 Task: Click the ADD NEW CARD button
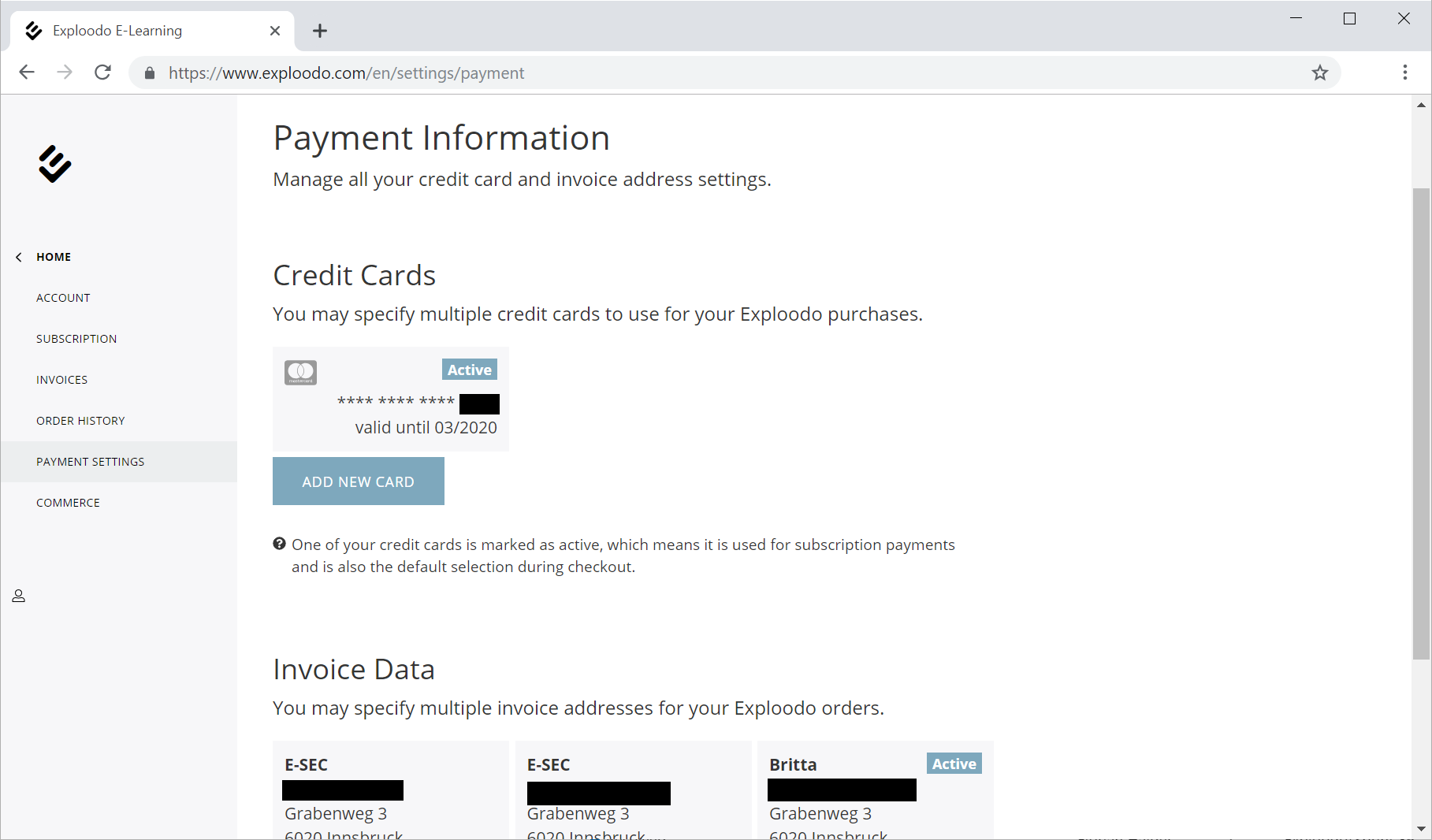pos(358,481)
